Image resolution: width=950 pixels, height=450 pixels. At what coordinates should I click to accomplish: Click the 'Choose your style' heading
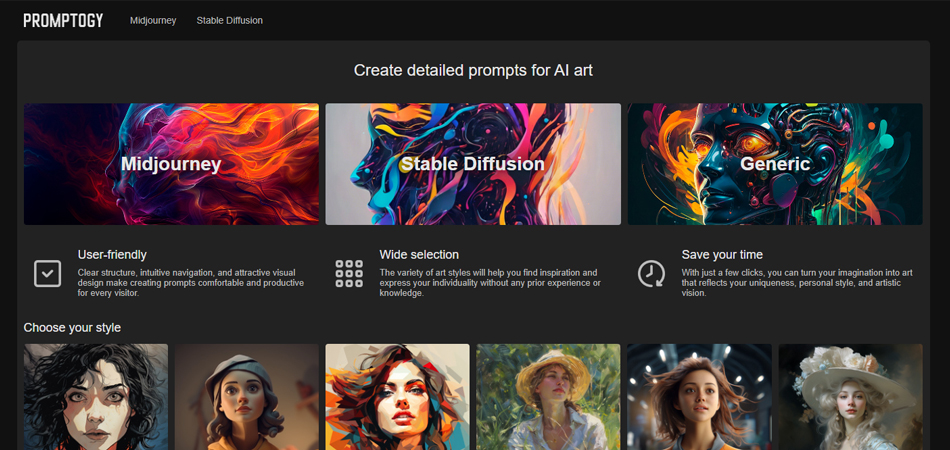coord(72,328)
